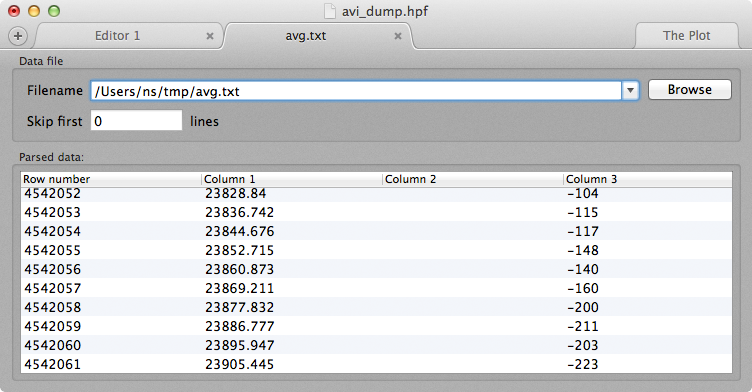Click the value 23852.715 in Column 1

click(239, 250)
